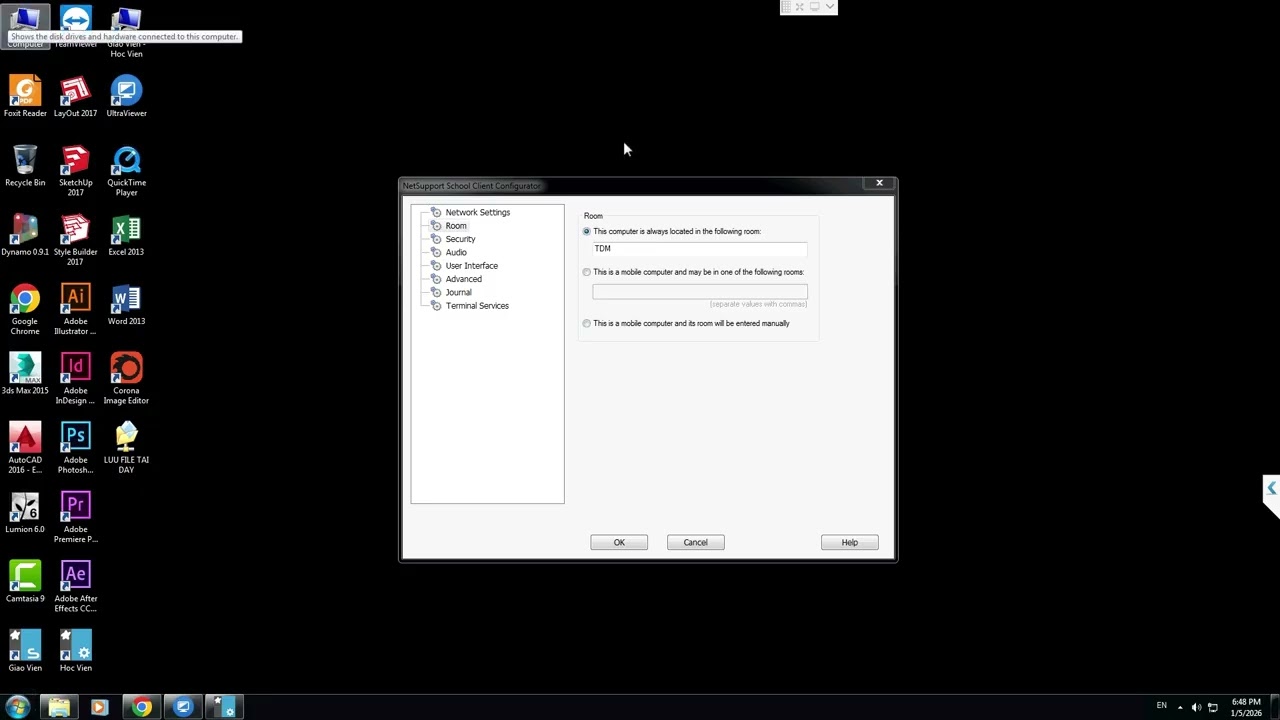This screenshot has width=1280, height=720.
Task: Choose 'mobile computer may be in following rooms' option
Action: (x=587, y=272)
